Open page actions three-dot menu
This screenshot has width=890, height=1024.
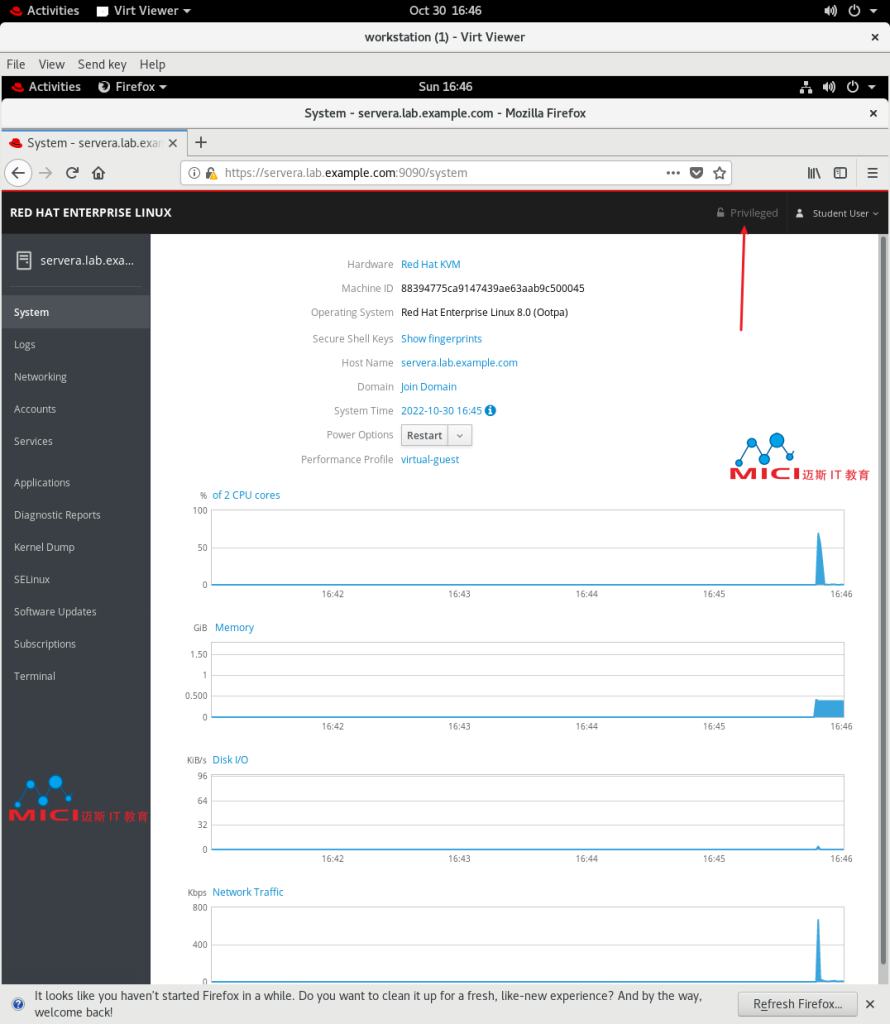pyautogui.click(x=673, y=173)
